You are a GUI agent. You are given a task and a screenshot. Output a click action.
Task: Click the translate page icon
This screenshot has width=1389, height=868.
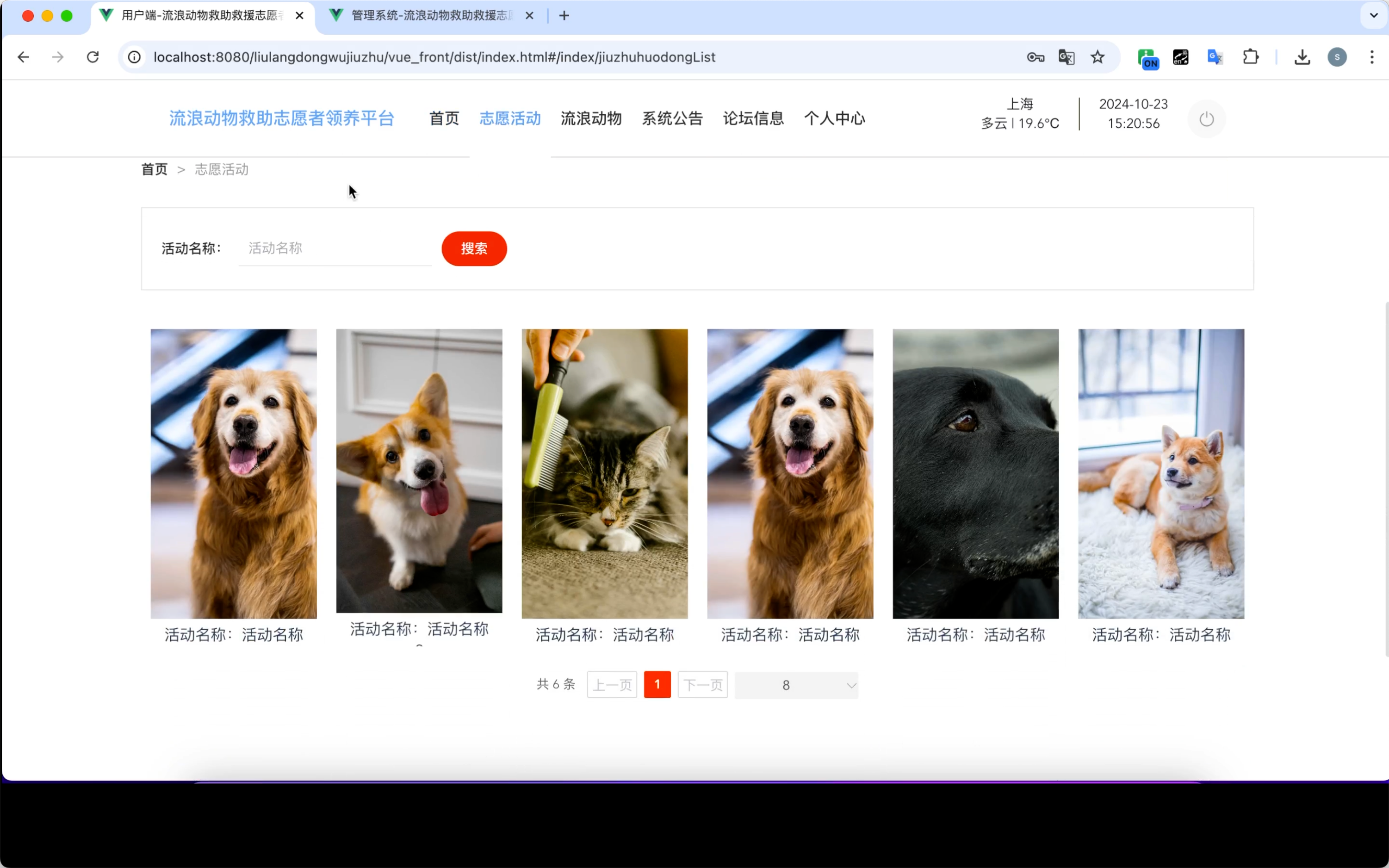(x=1066, y=57)
